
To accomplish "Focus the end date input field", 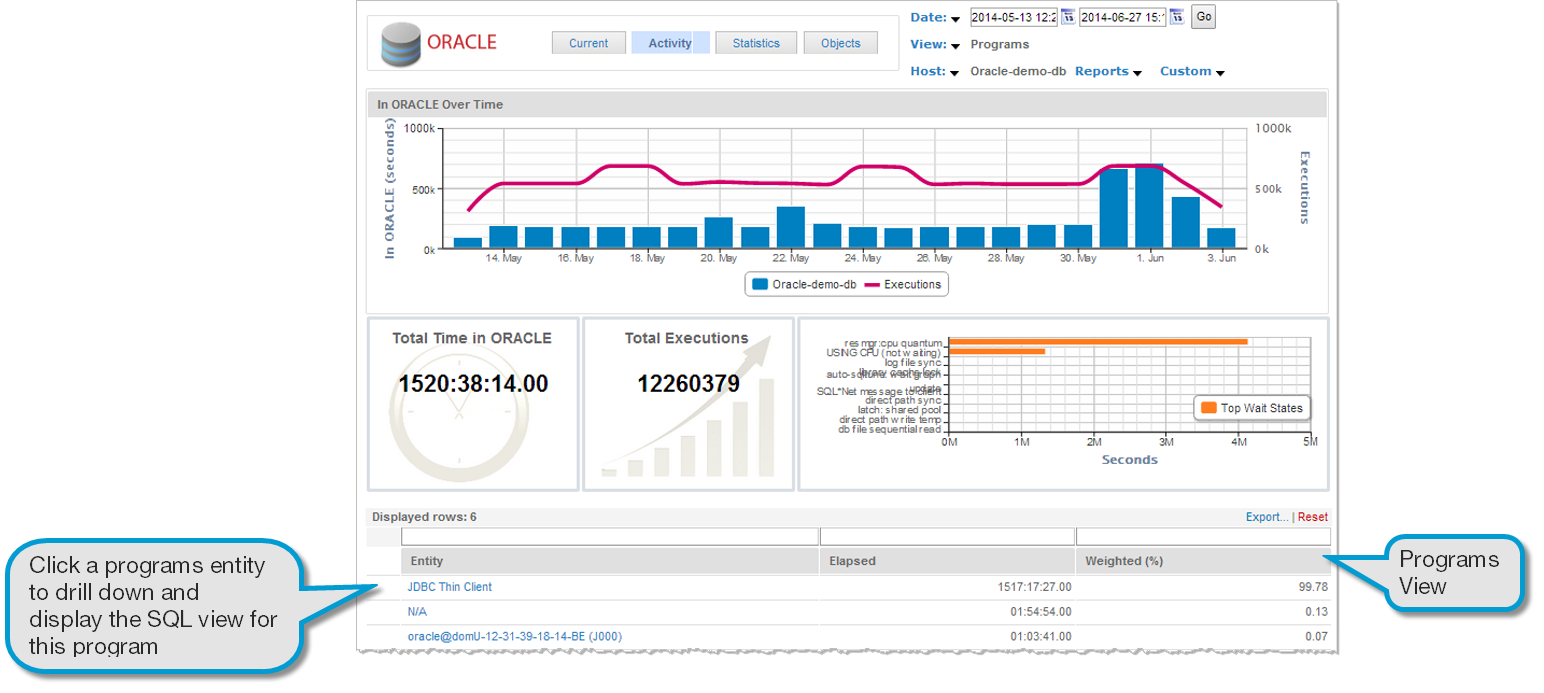I will click(1122, 17).
